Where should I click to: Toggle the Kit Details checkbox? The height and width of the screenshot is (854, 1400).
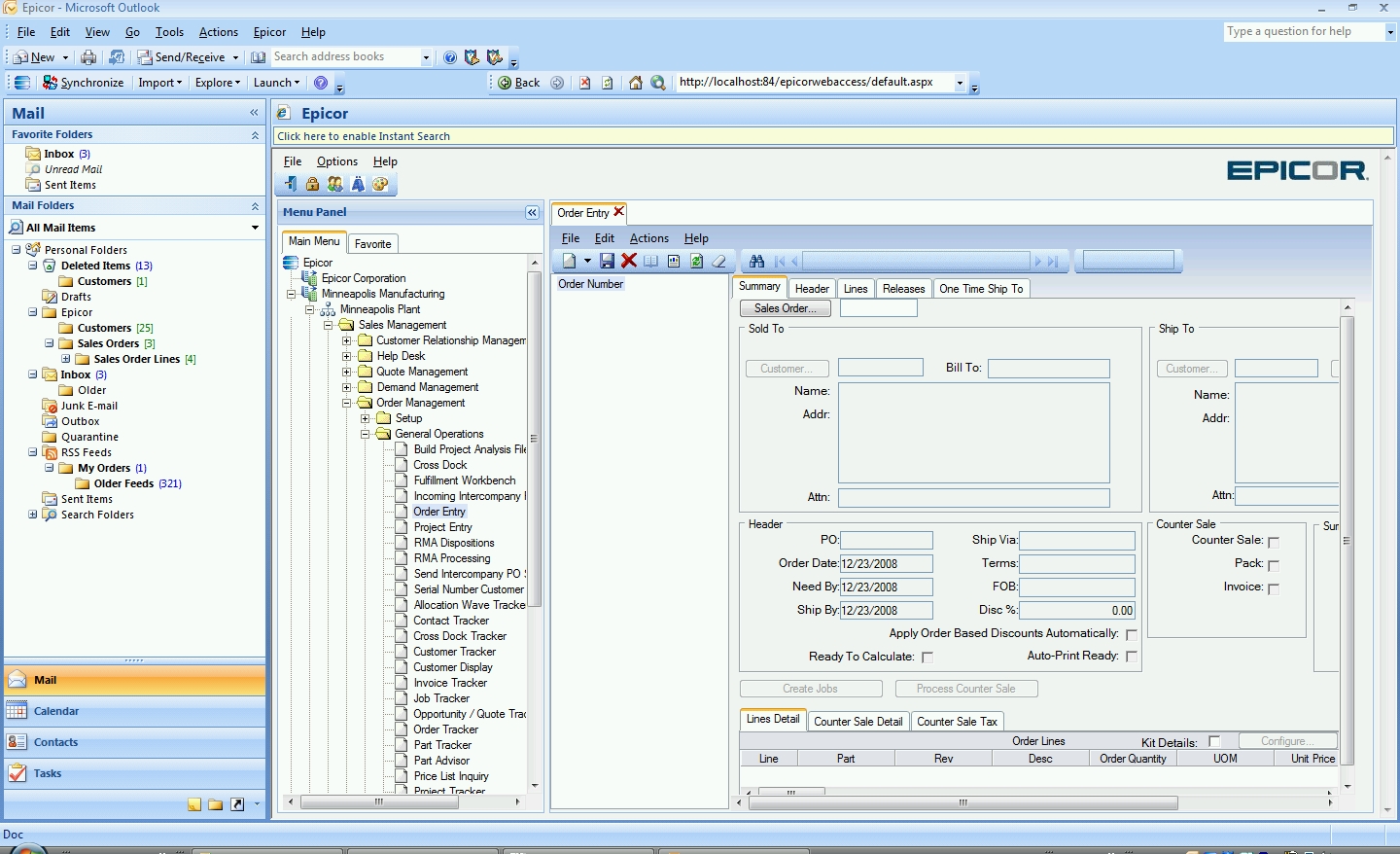(1214, 741)
